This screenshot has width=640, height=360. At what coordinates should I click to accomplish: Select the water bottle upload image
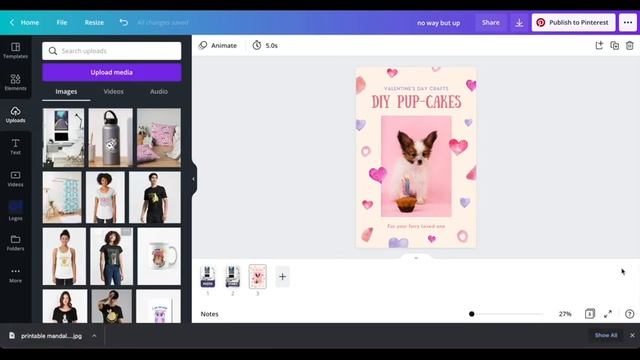click(111, 138)
